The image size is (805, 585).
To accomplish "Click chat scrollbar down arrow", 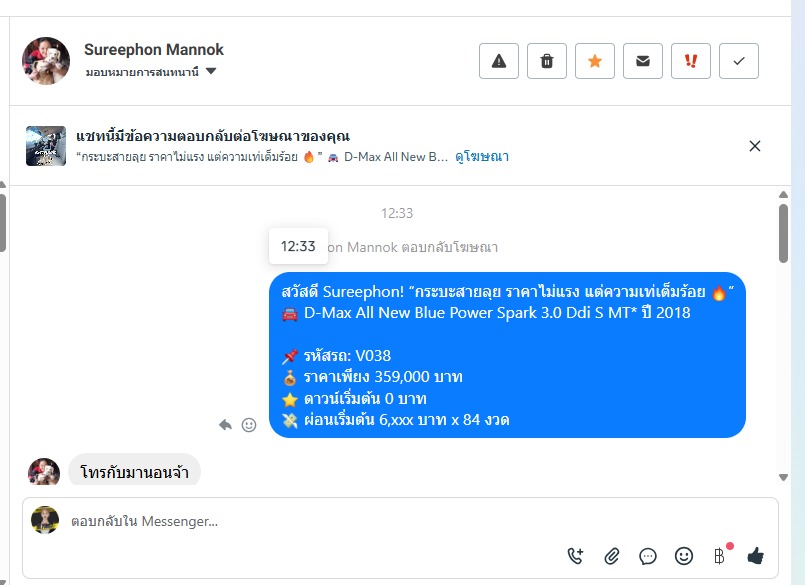I will (x=783, y=477).
